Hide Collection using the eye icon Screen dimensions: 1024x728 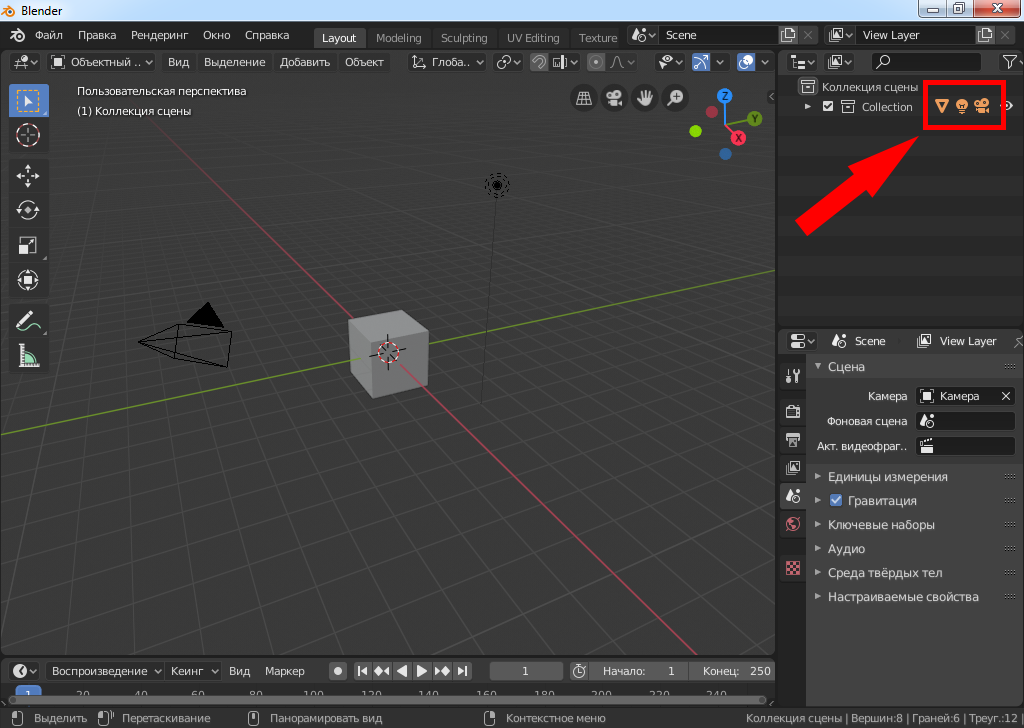[1008, 107]
